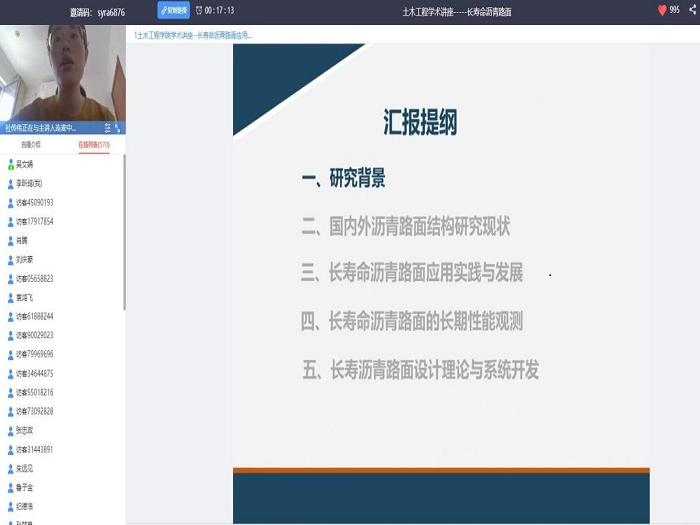
Task: Click the clock timer icon
Action: (198, 10)
